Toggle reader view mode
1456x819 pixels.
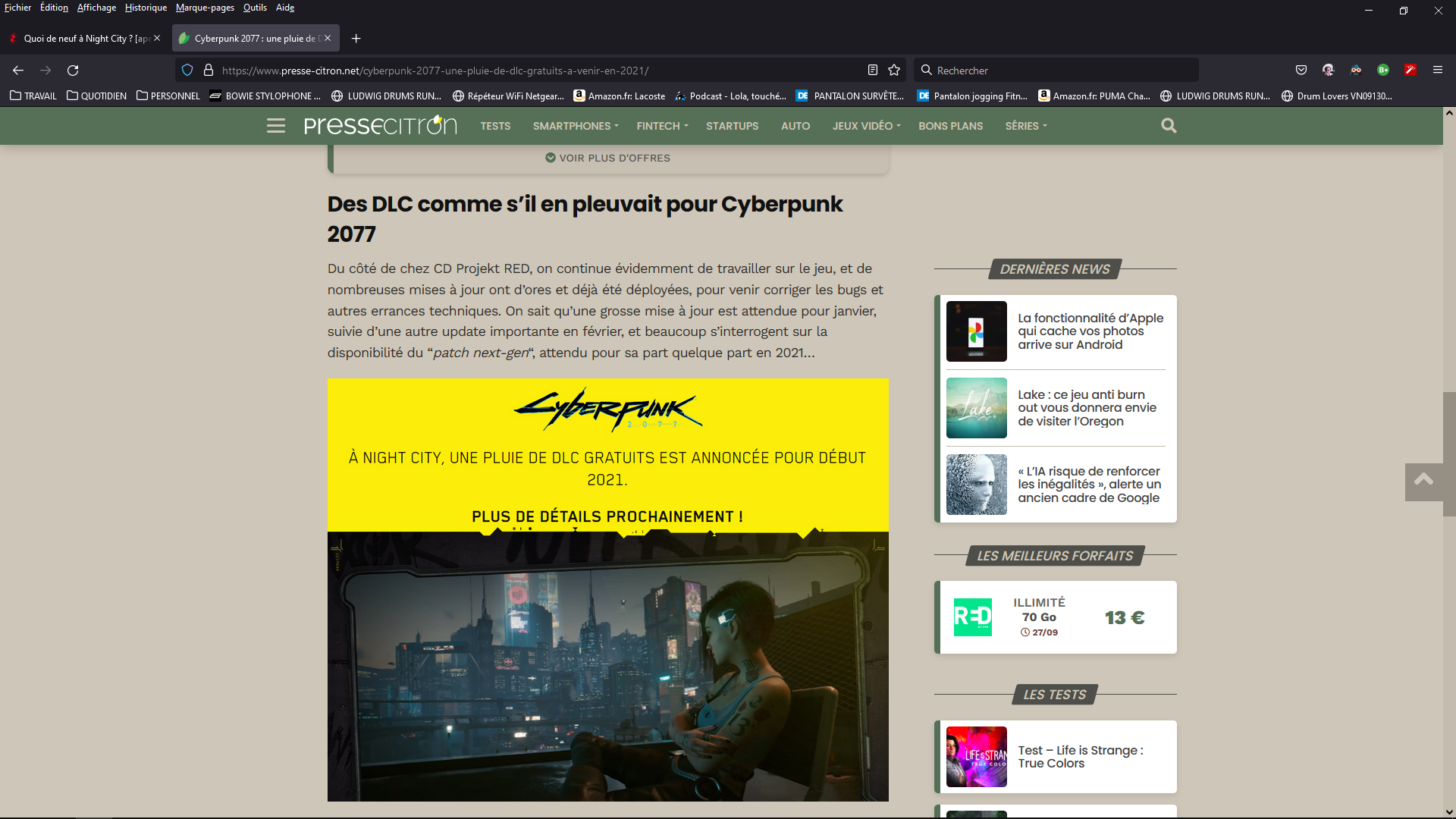click(x=873, y=71)
